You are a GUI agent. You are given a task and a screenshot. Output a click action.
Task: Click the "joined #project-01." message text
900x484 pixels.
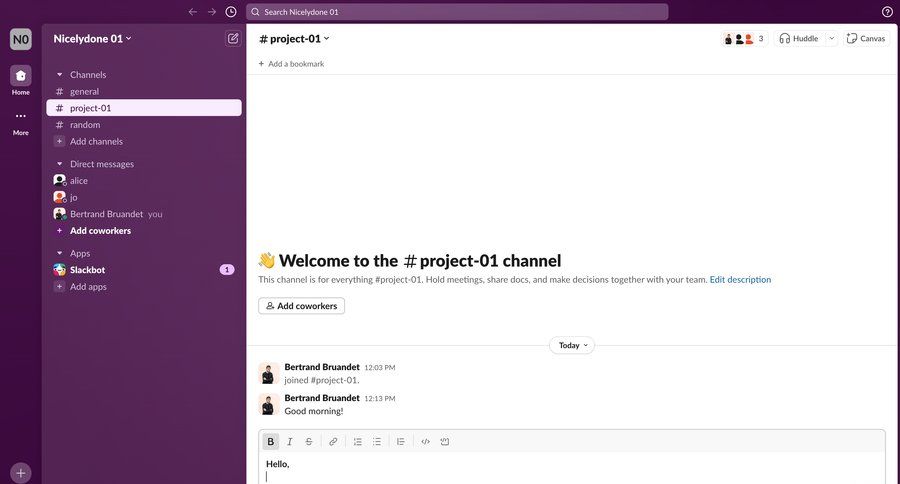tap(322, 380)
